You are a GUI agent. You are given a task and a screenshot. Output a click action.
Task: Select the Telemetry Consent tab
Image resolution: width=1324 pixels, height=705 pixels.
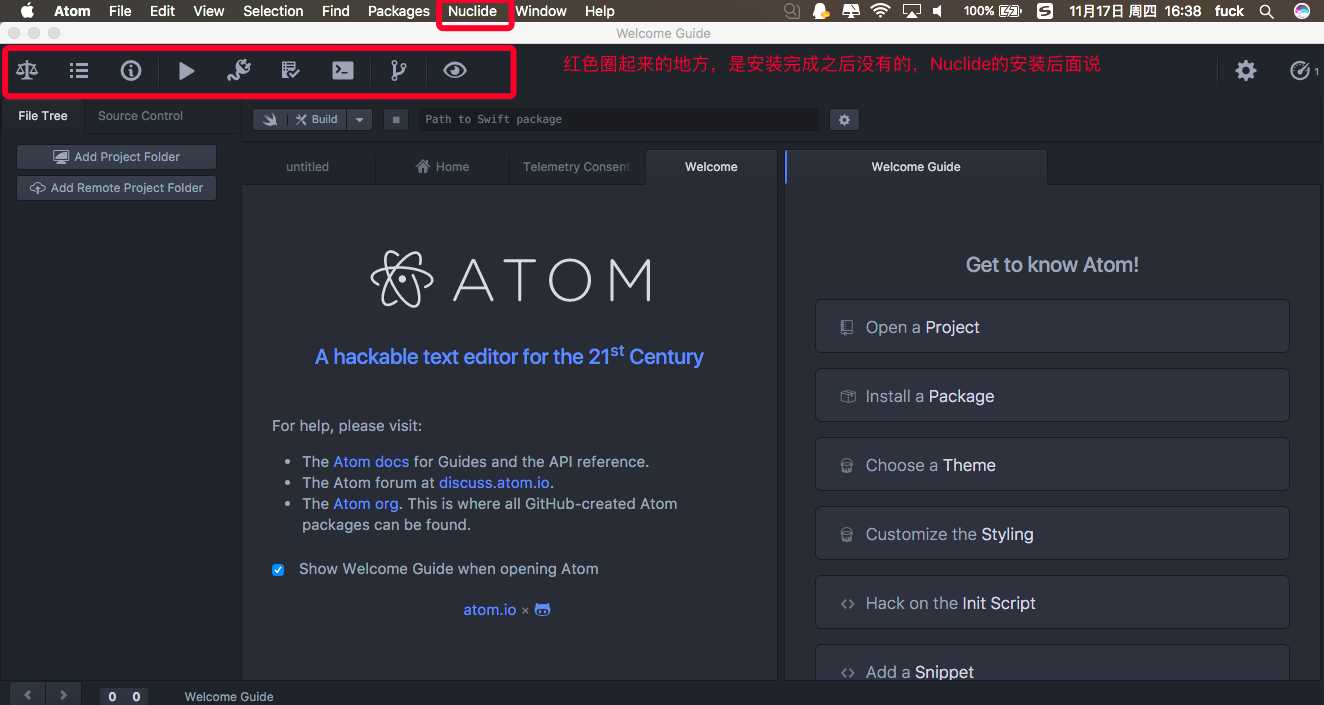pyautogui.click(x=576, y=167)
